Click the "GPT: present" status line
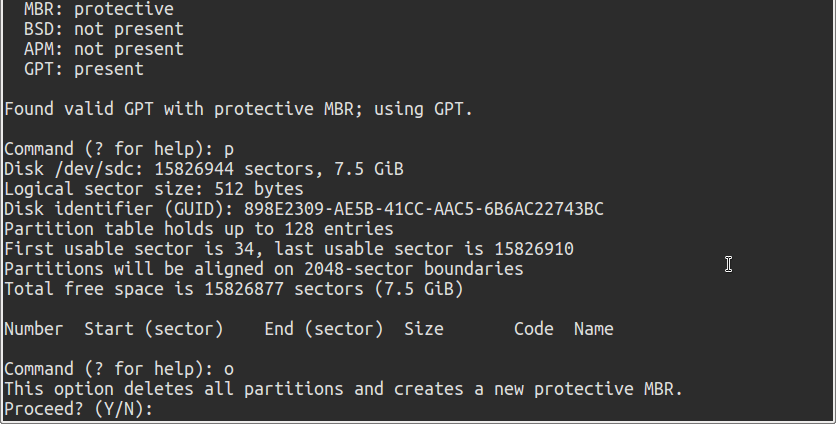836x424 pixels. point(83,69)
